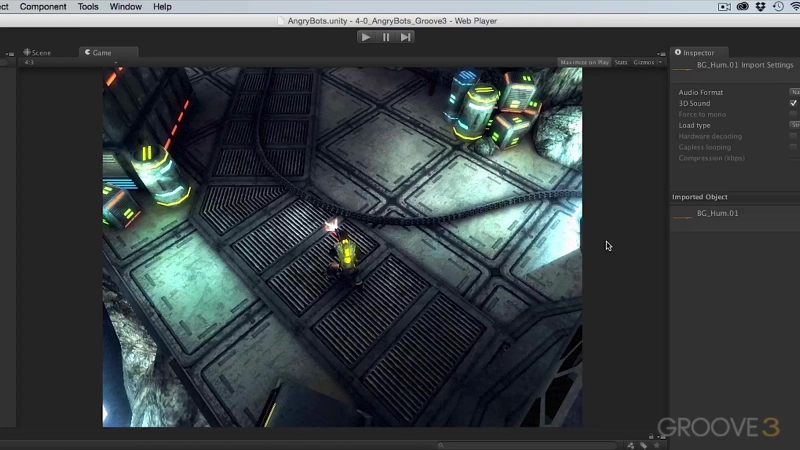This screenshot has height=450, width=800.
Task: Open the bottom panel options menu
Action: (x=662, y=437)
